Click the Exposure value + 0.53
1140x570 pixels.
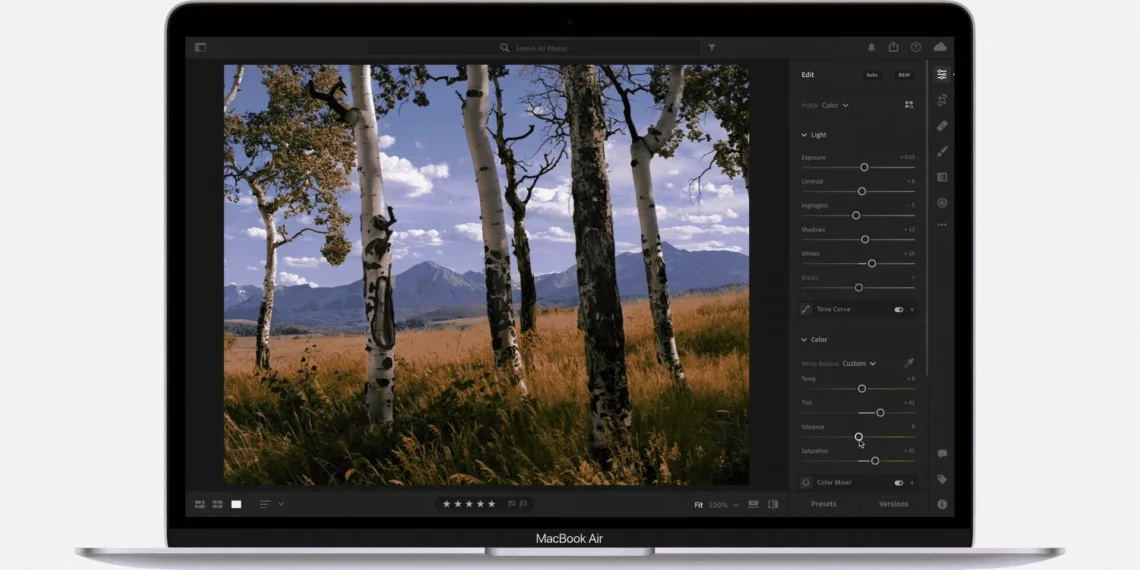907,157
